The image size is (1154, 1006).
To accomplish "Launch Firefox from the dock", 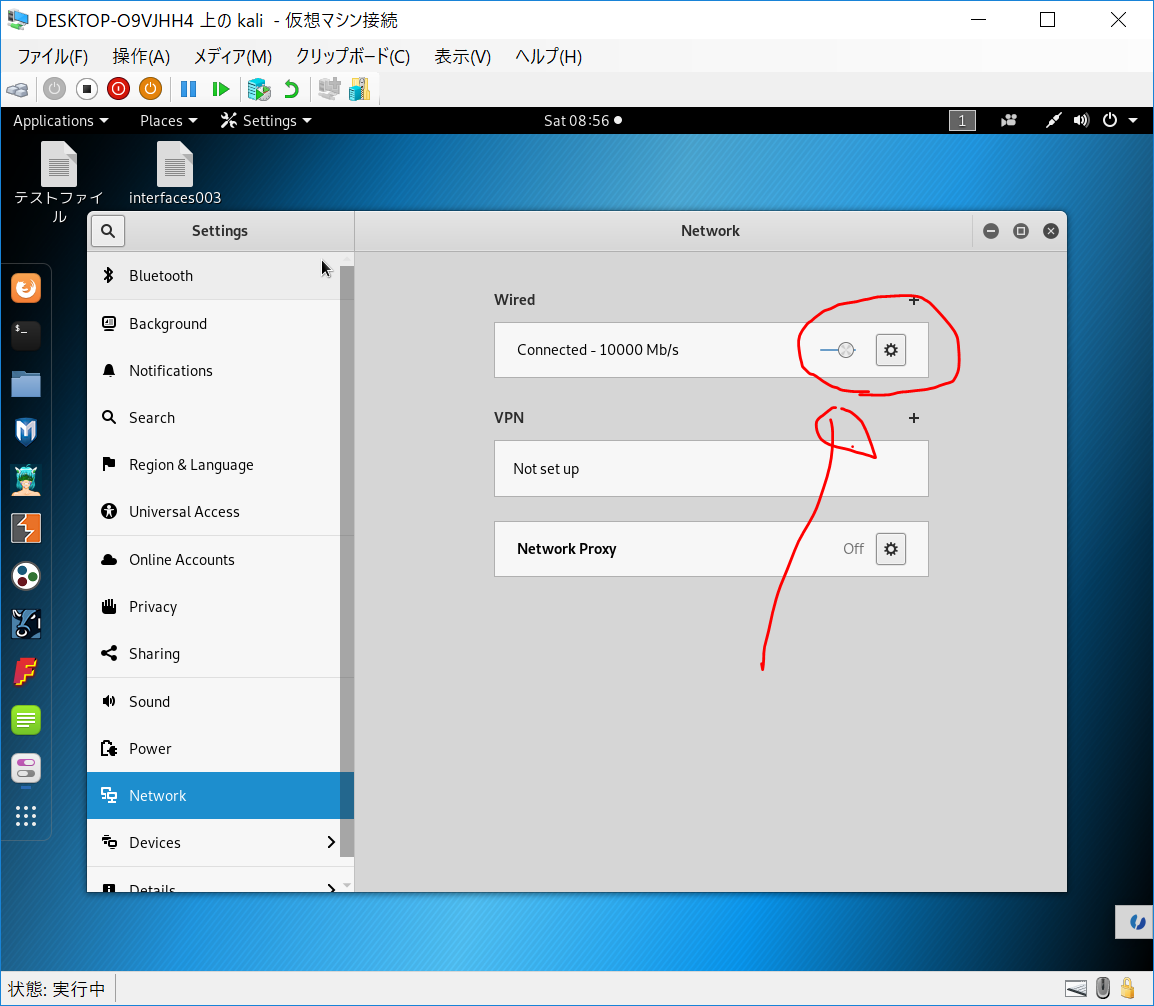I will pos(26,289).
